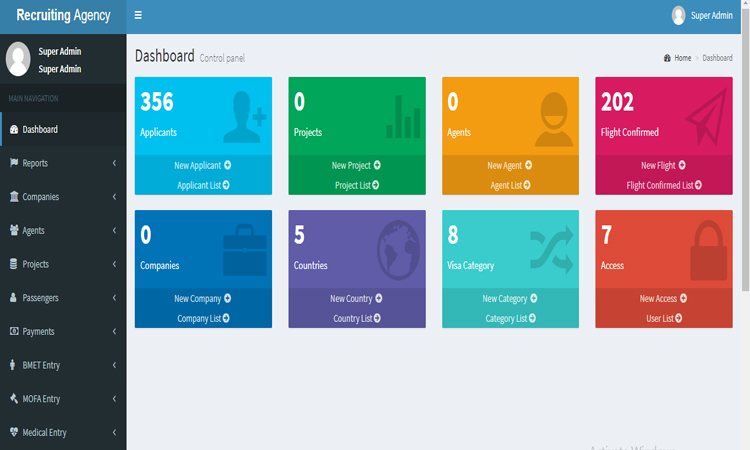
Task: Expand the Payments sidebar menu
Action: pos(63,331)
